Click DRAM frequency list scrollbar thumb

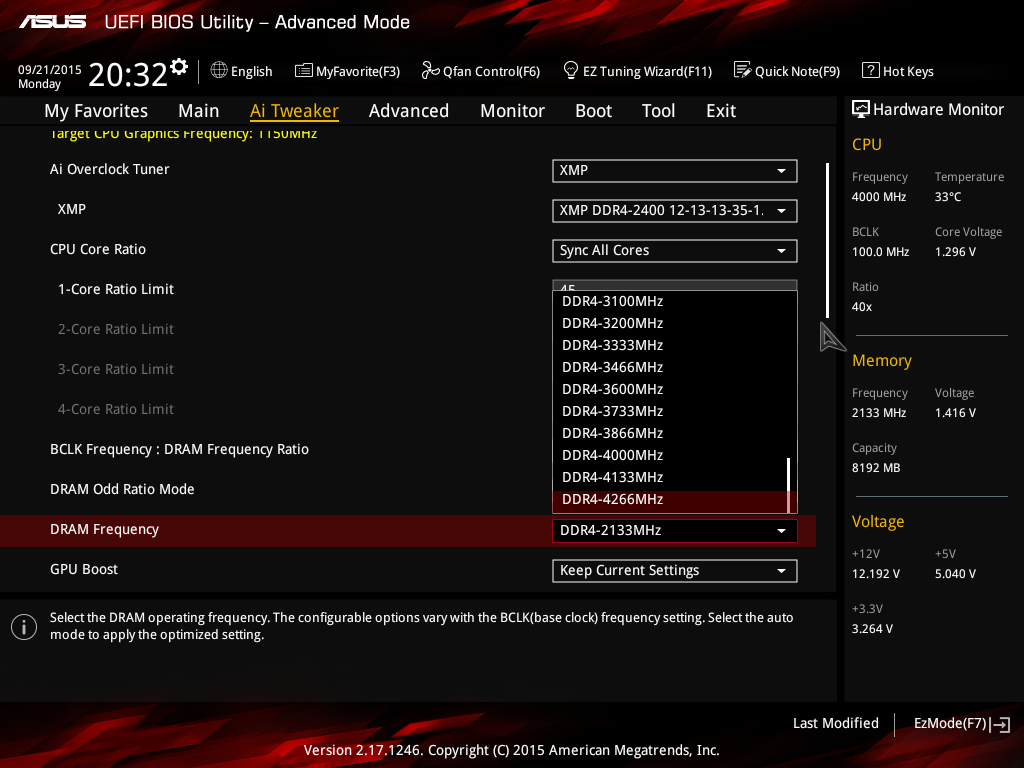pyautogui.click(x=789, y=484)
